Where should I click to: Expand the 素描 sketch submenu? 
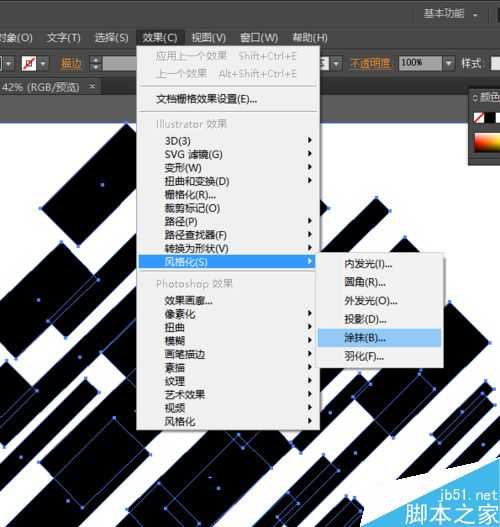point(228,367)
